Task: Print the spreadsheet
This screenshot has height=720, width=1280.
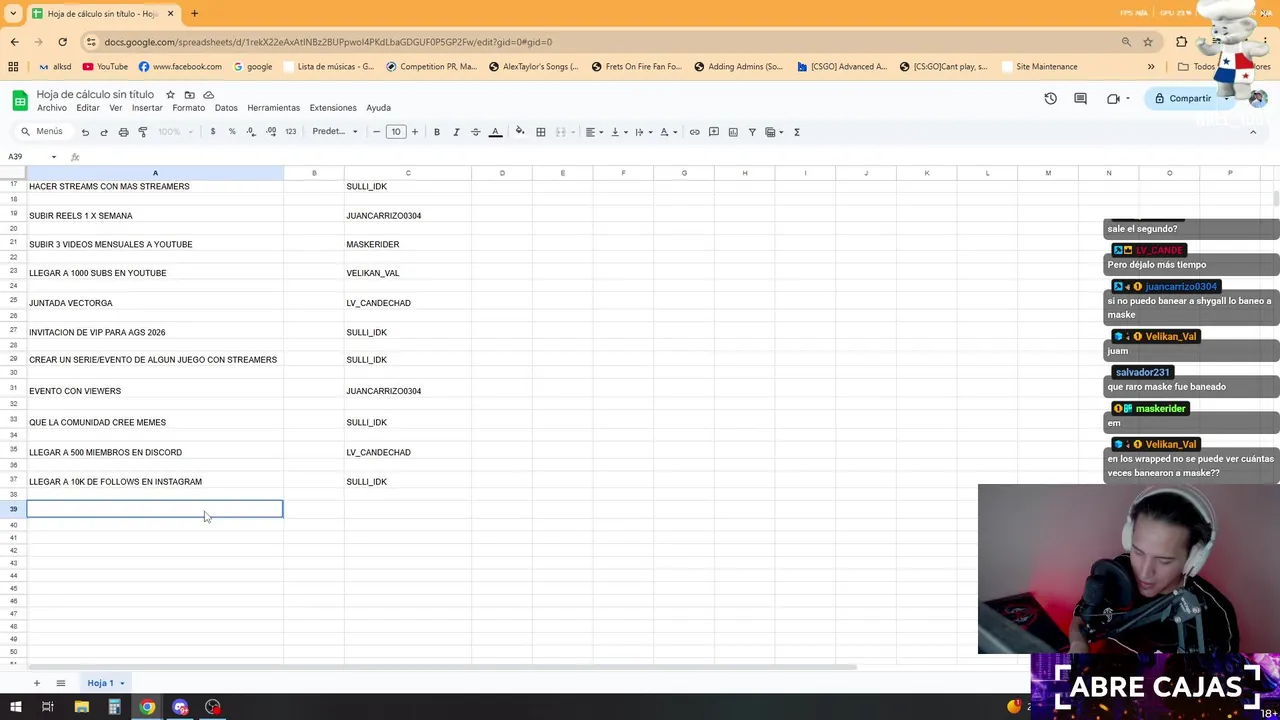Action: coord(123,132)
